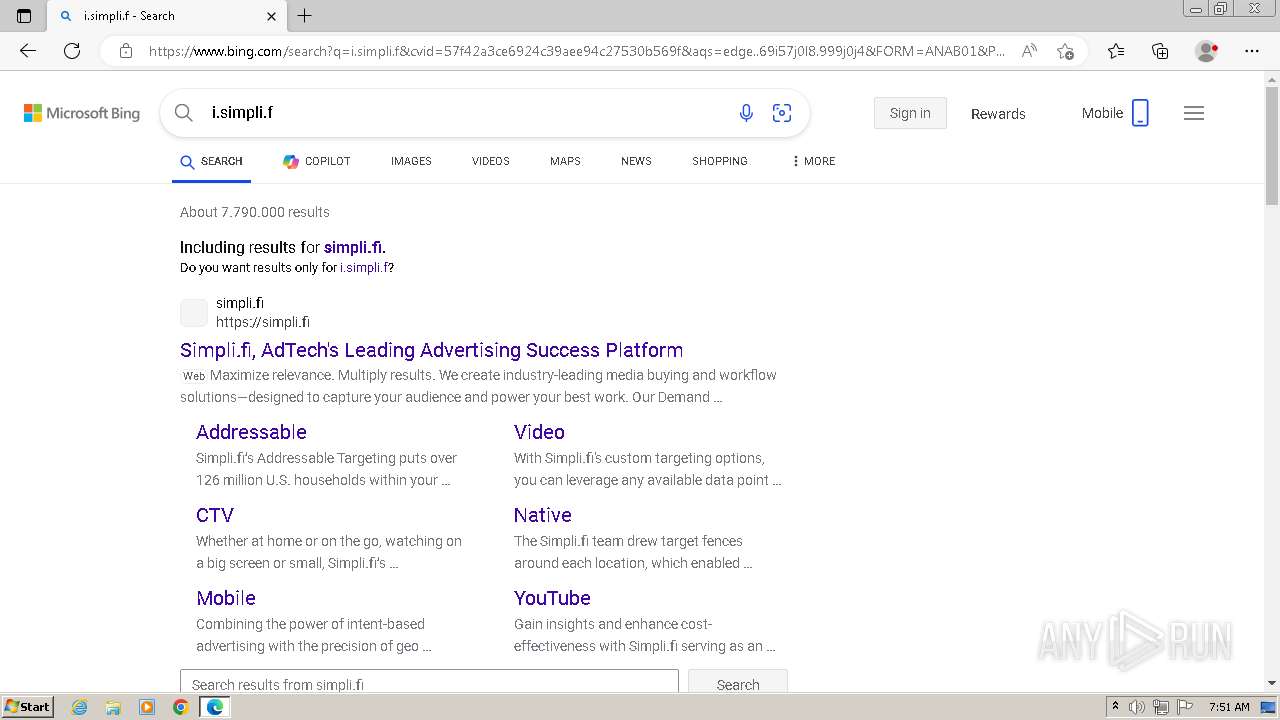
Task: Add page to favorites star icon
Action: [1065, 51]
